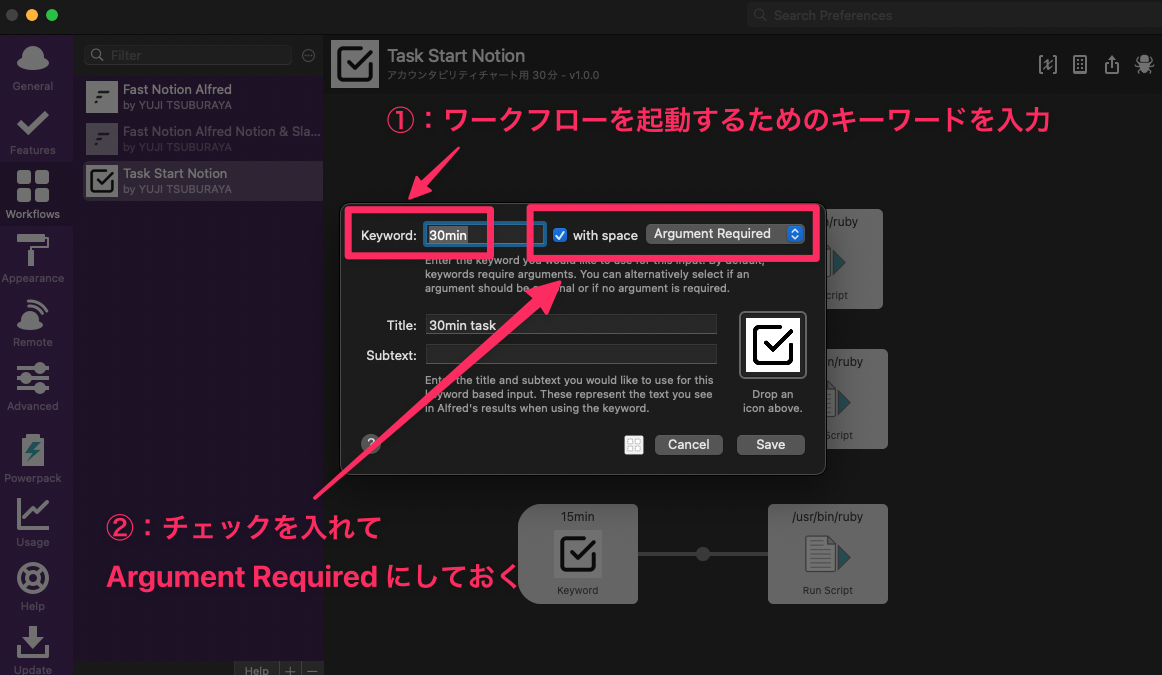Open the dialog help question mark button

pos(371,443)
